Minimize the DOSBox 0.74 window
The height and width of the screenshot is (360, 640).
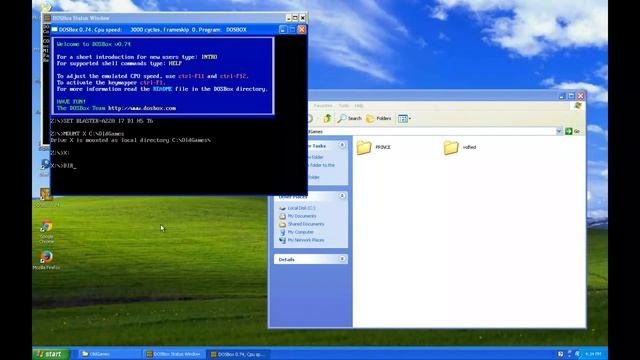click(283, 29)
